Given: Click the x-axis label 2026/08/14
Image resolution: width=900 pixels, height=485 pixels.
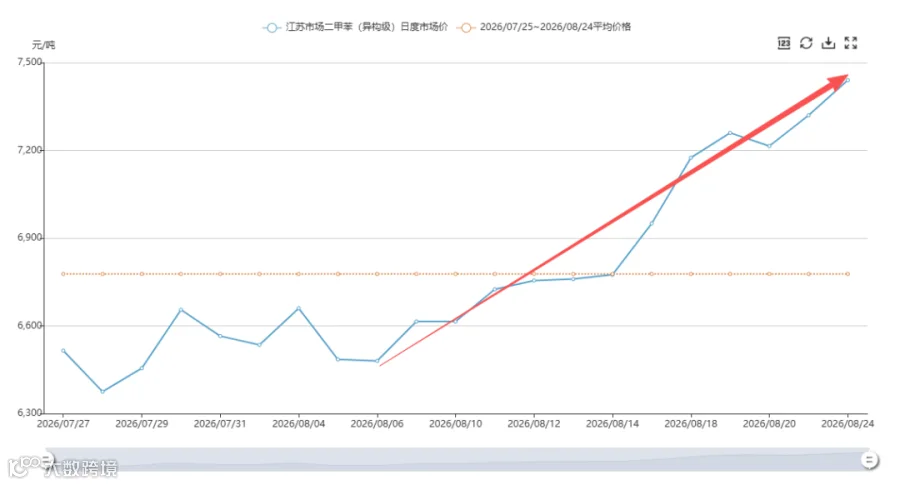Looking at the screenshot, I should (x=612, y=424).
